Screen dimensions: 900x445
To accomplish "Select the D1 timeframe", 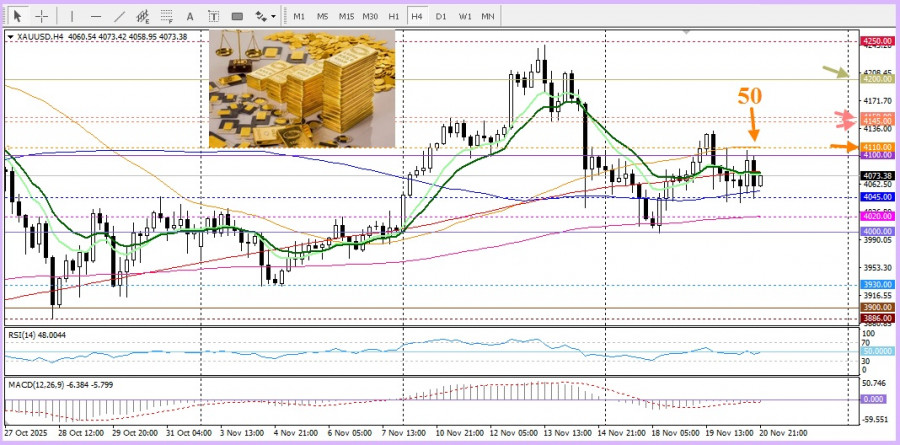I will (x=441, y=16).
